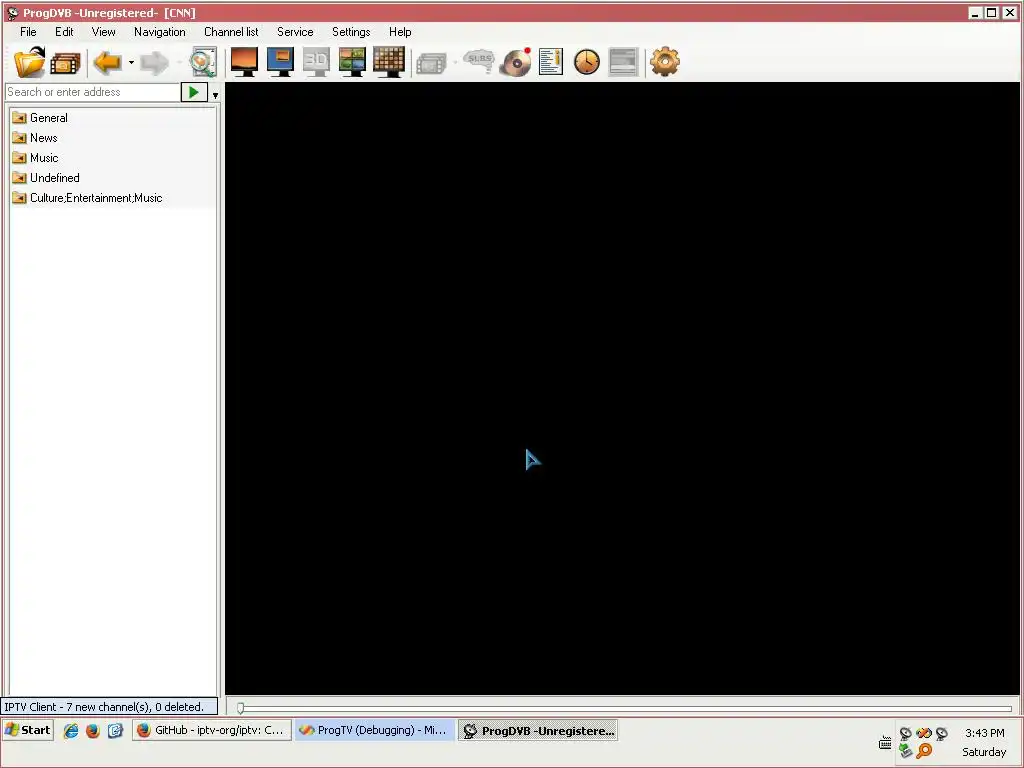The image size is (1024, 768).
Task: Open the scheduler clock icon
Action: click(586, 62)
